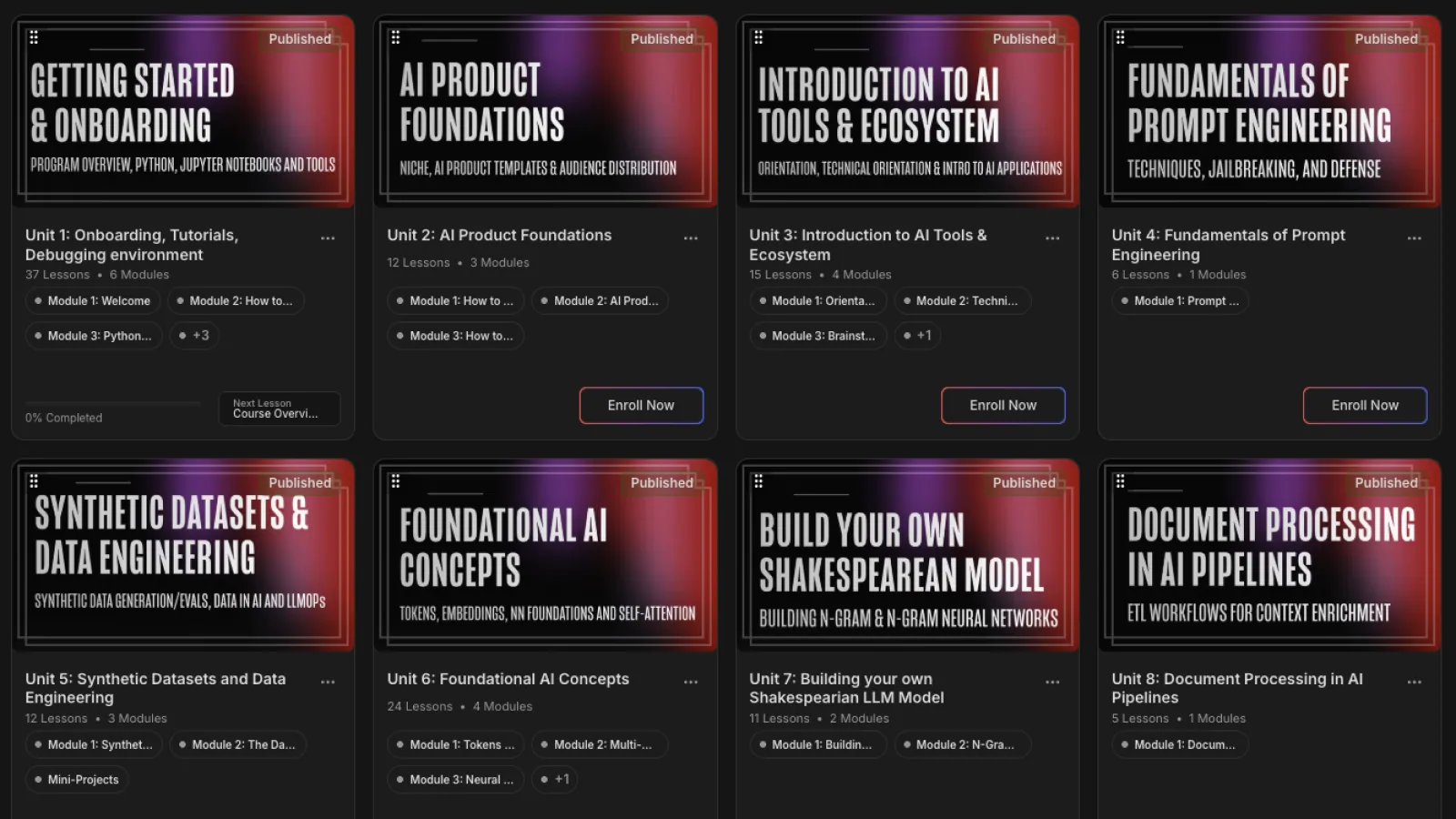Open the Next Lesson Course Overview button
1456x819 pixels.
point(279,409)
